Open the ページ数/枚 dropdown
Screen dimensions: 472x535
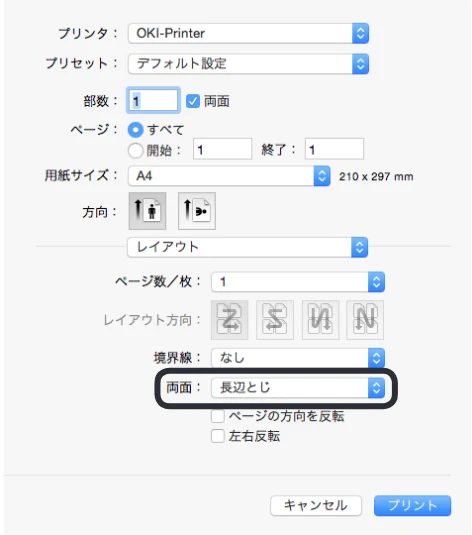click(x=298, y=282)
